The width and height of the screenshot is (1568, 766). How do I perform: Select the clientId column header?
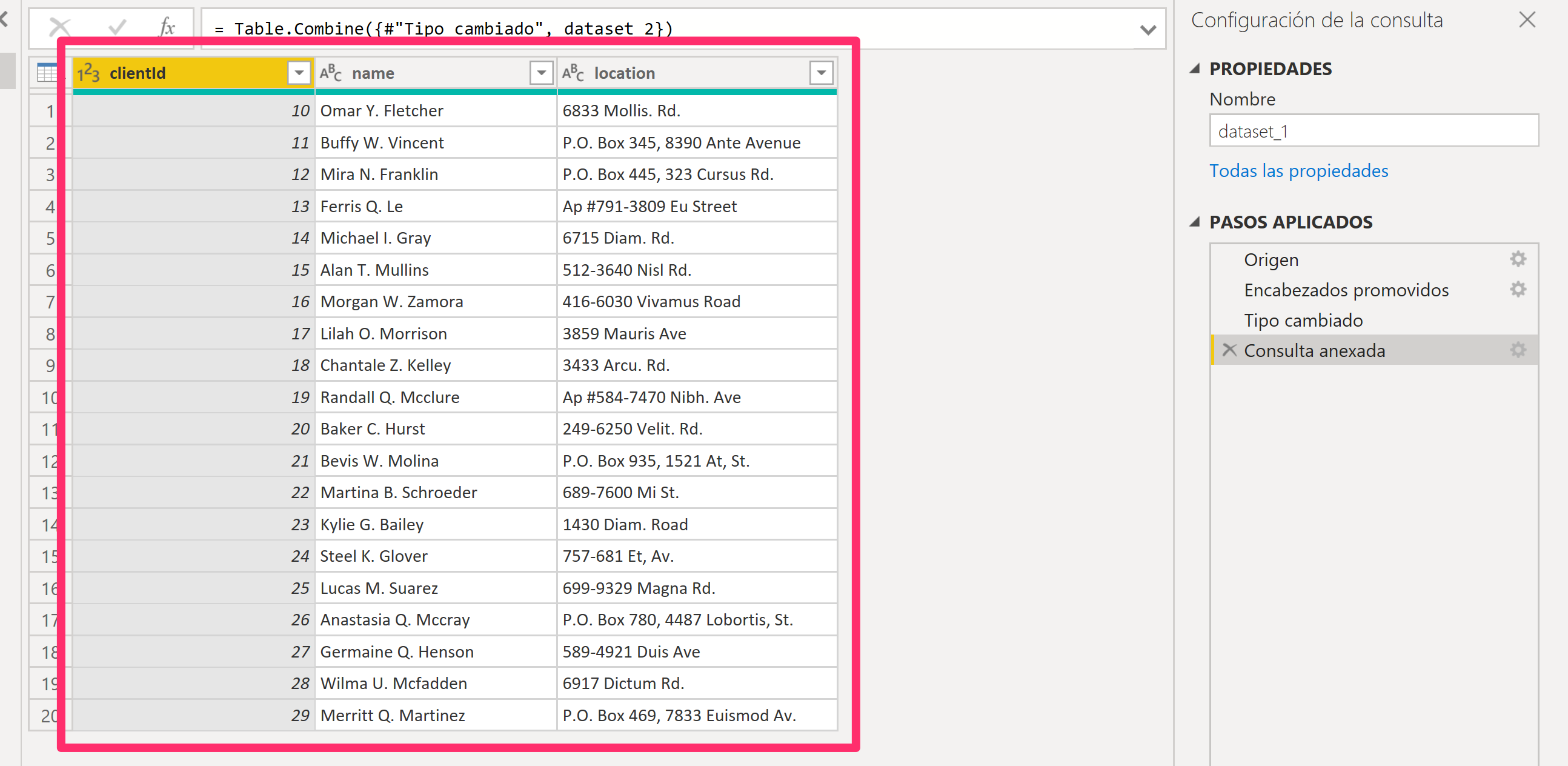(193, 73)
